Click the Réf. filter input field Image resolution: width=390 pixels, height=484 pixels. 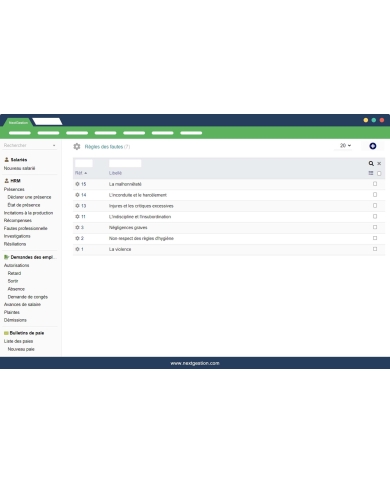click(x=84, y=163)
